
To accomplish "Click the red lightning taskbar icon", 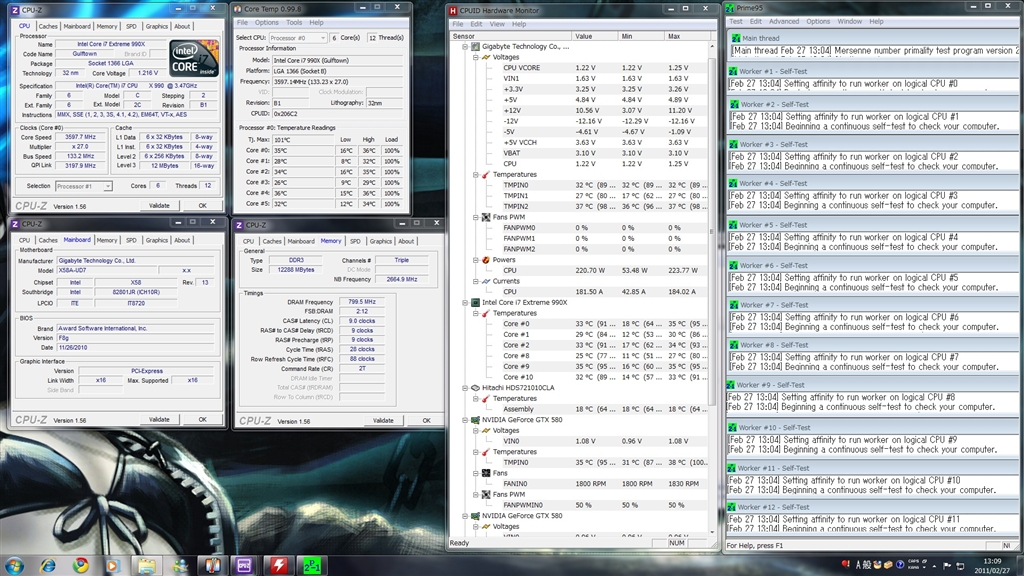I will click(x=278, y=565).
